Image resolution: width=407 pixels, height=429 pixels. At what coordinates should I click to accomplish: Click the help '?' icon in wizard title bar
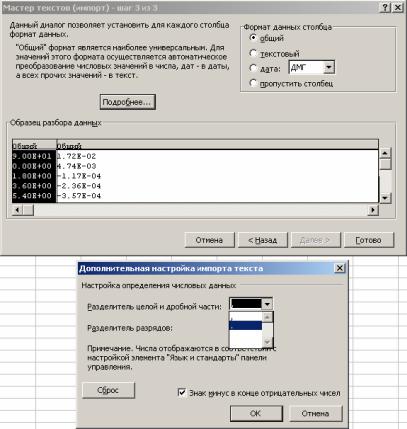pos(385,8)
